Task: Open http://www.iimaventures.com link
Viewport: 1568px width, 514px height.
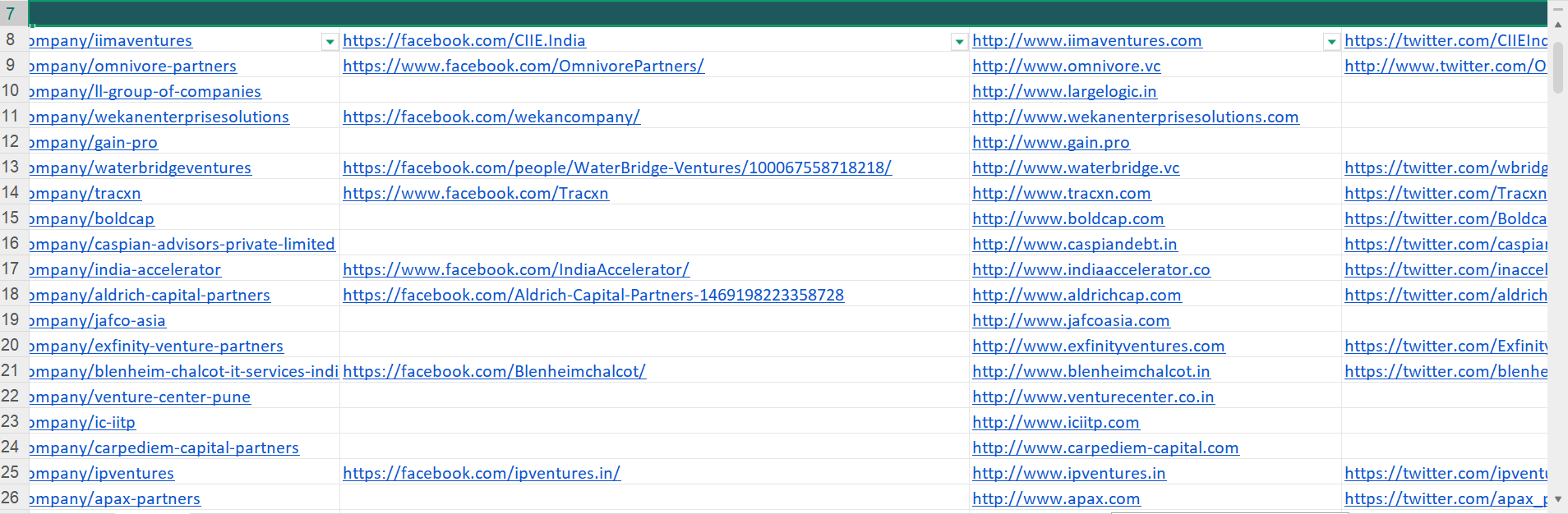Action: click(x=1087, y=41)
